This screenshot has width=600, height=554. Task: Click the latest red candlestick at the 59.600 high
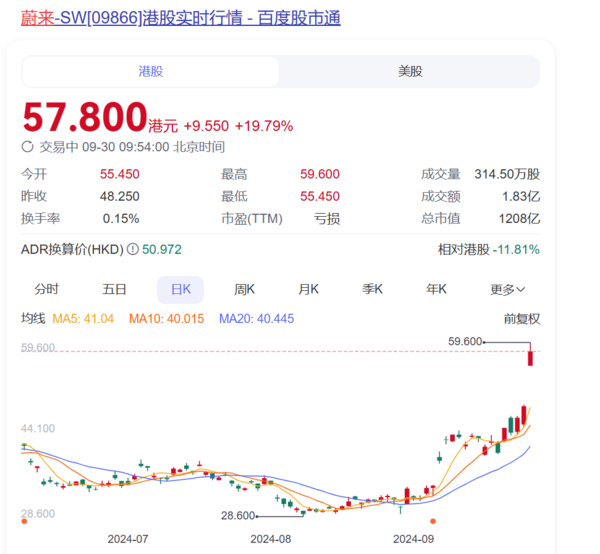click(x=530, y=356)
